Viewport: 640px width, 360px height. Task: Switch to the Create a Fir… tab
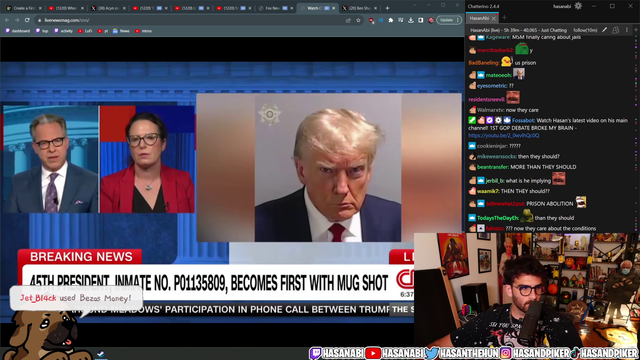[x=24, y=8]
